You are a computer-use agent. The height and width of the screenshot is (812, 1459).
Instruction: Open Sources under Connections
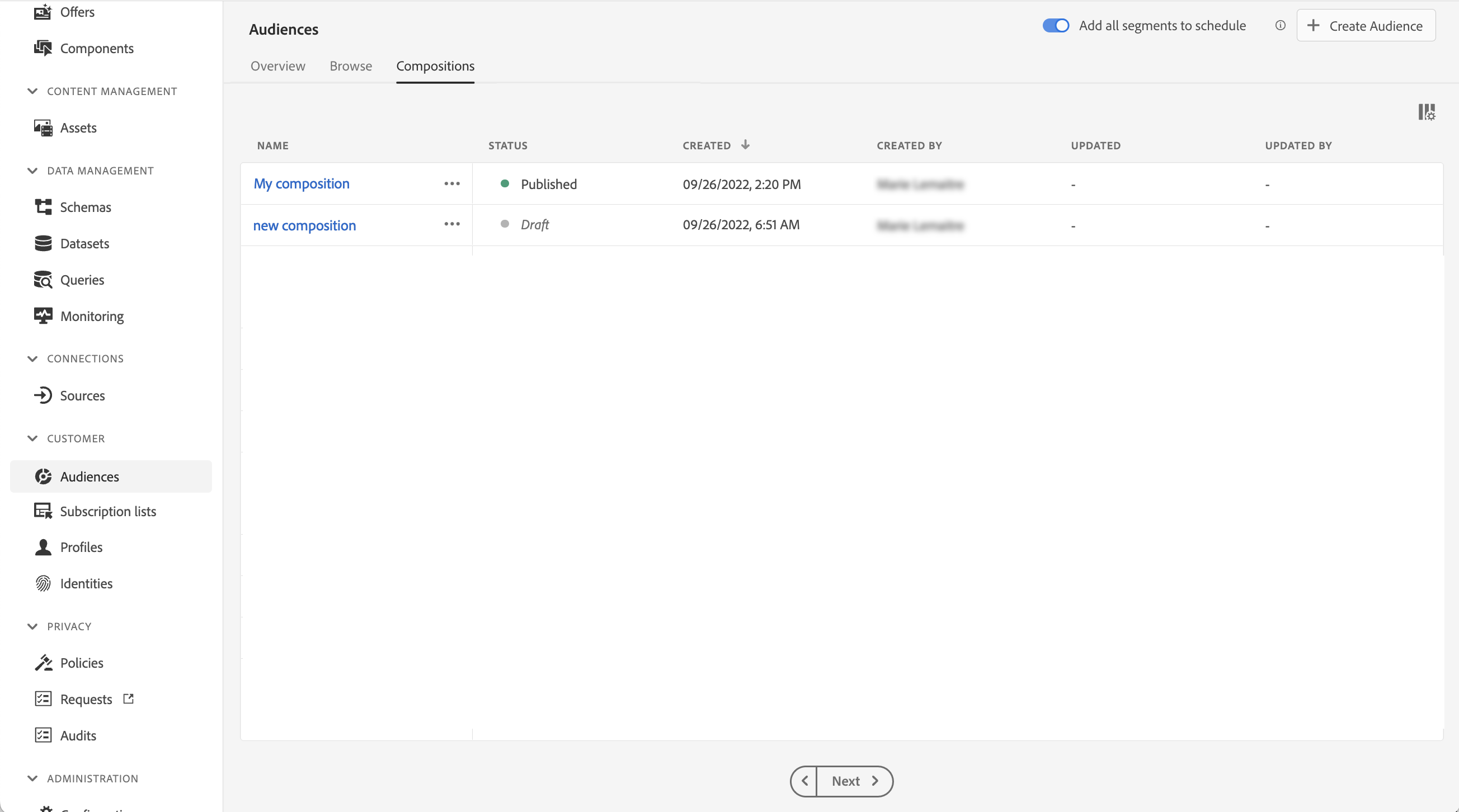82,395
